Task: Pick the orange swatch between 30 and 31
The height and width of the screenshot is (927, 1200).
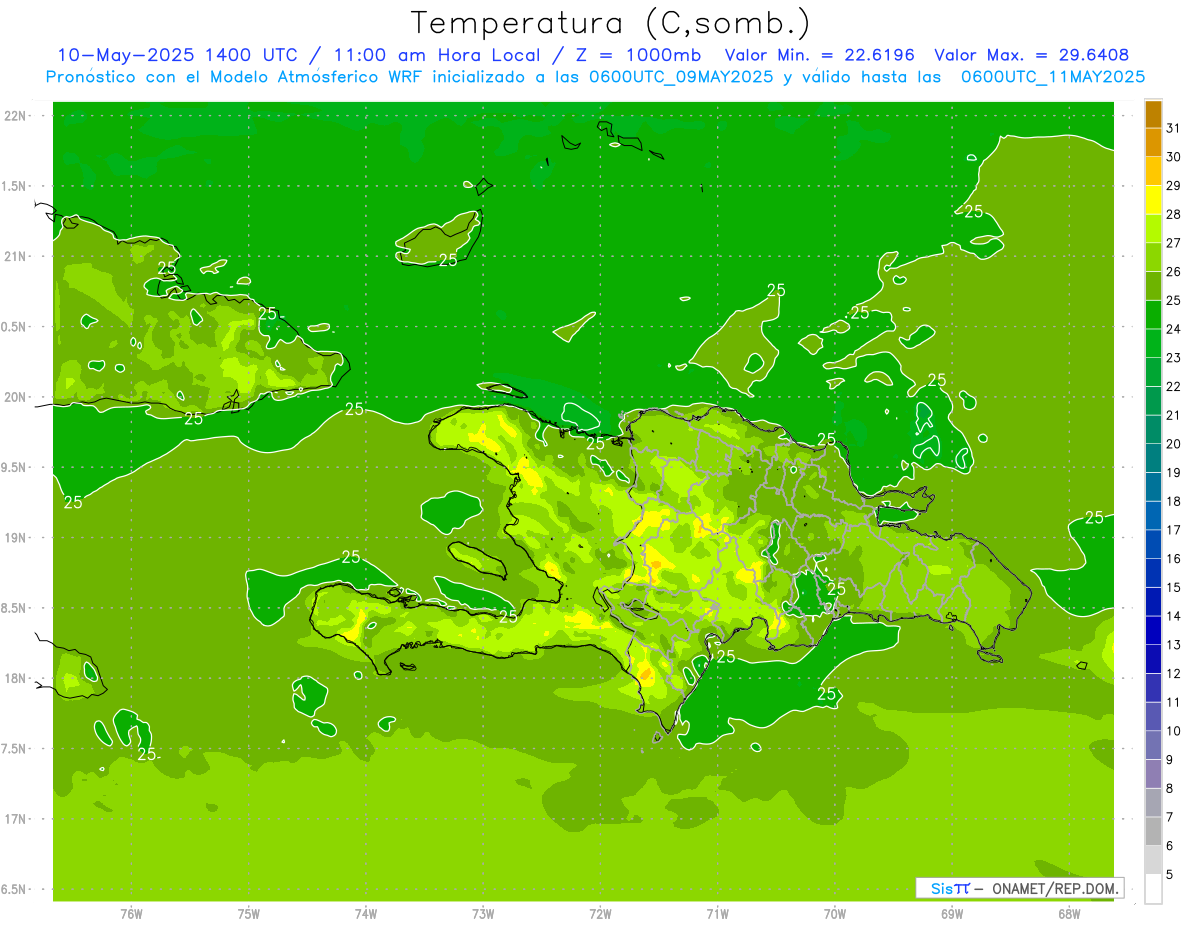Action: click(x=1153, y=143)
